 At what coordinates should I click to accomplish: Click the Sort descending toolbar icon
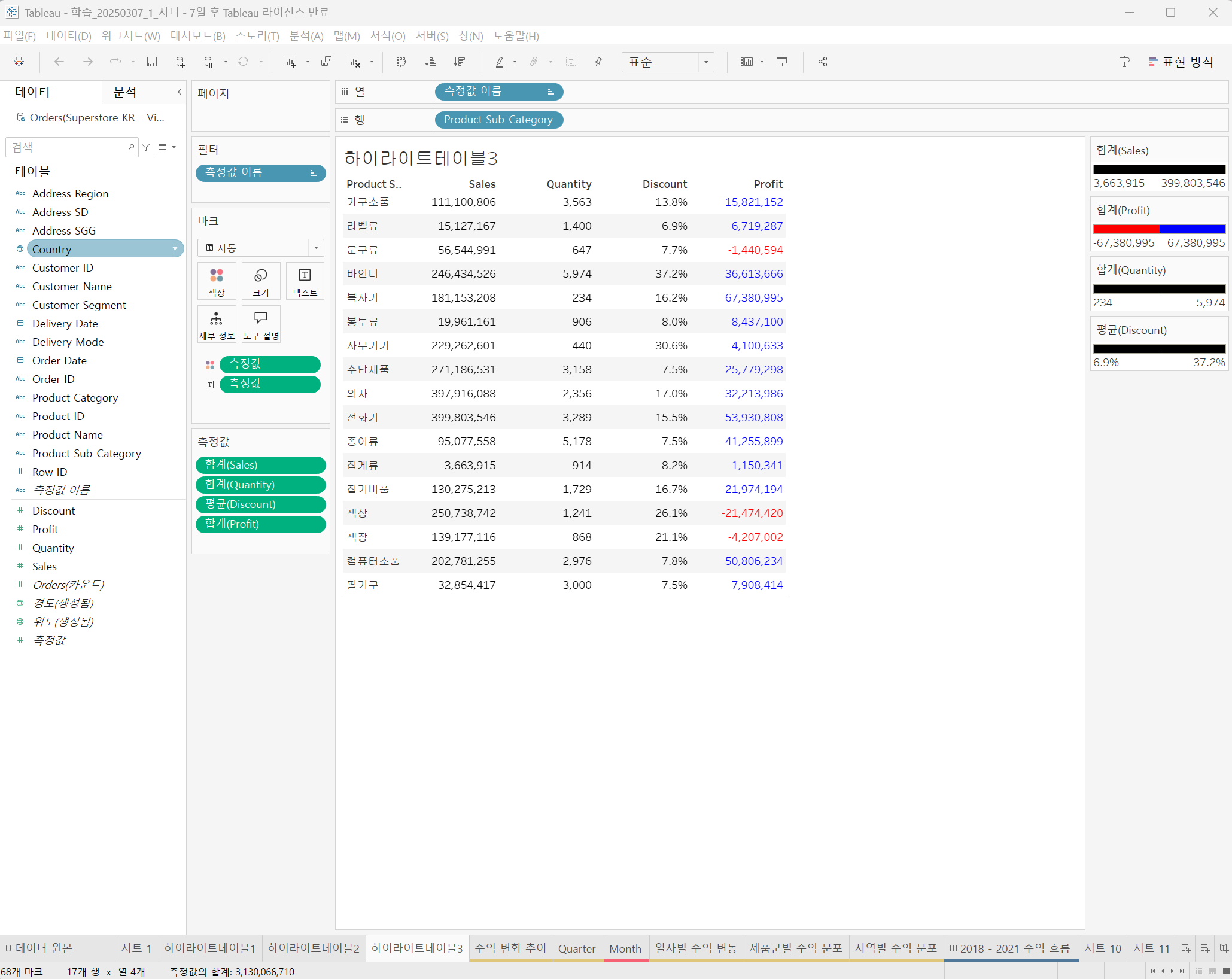tap(459, 62)
